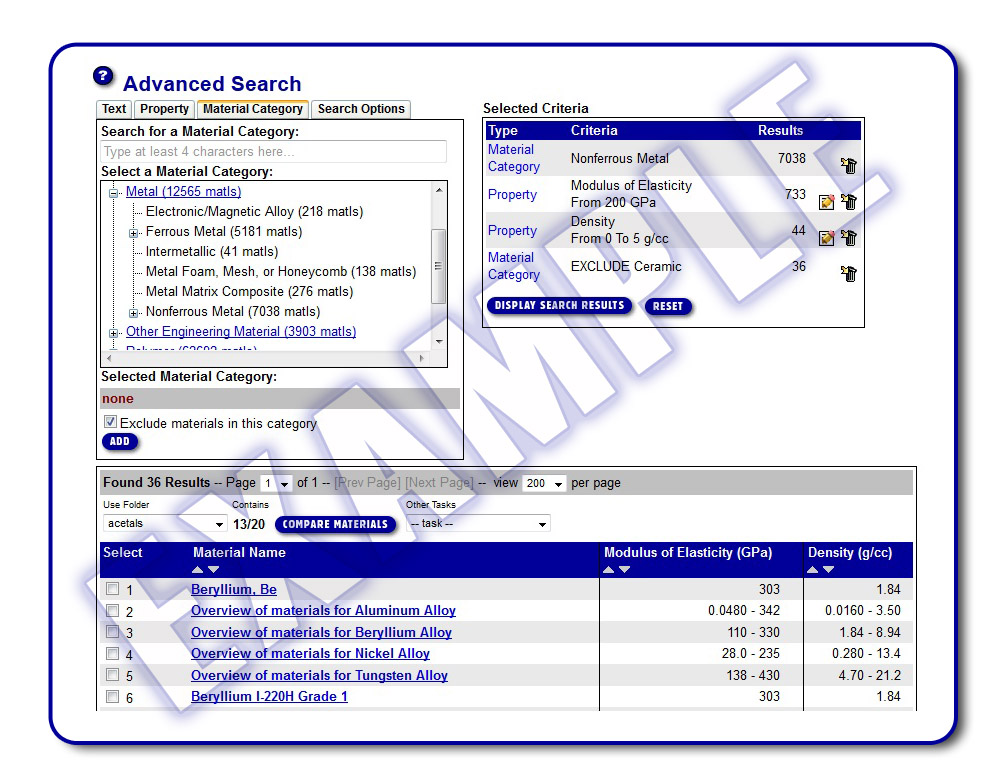1008x768 pixels.
Task: Click Property type of Density criteria
Action: [512, 231]
